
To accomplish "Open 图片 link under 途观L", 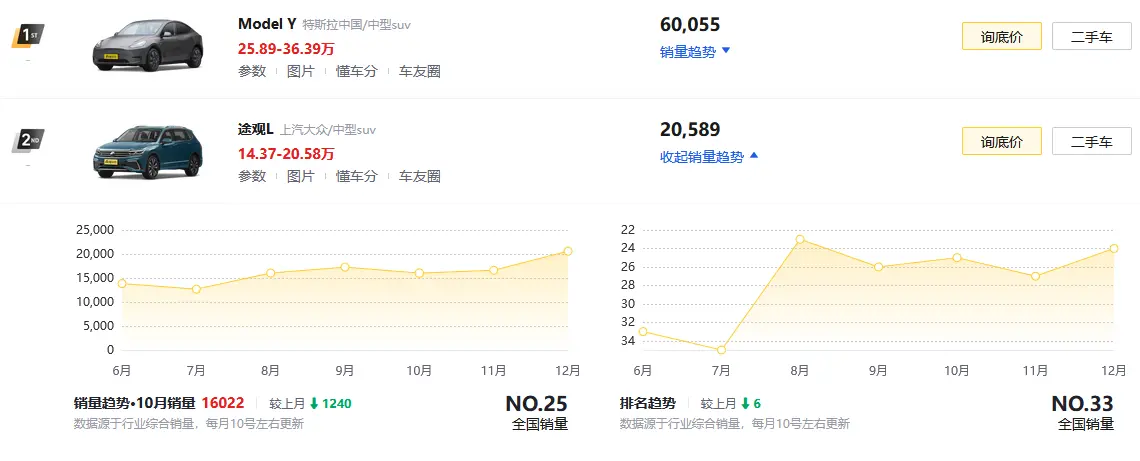I will [300, 176].
